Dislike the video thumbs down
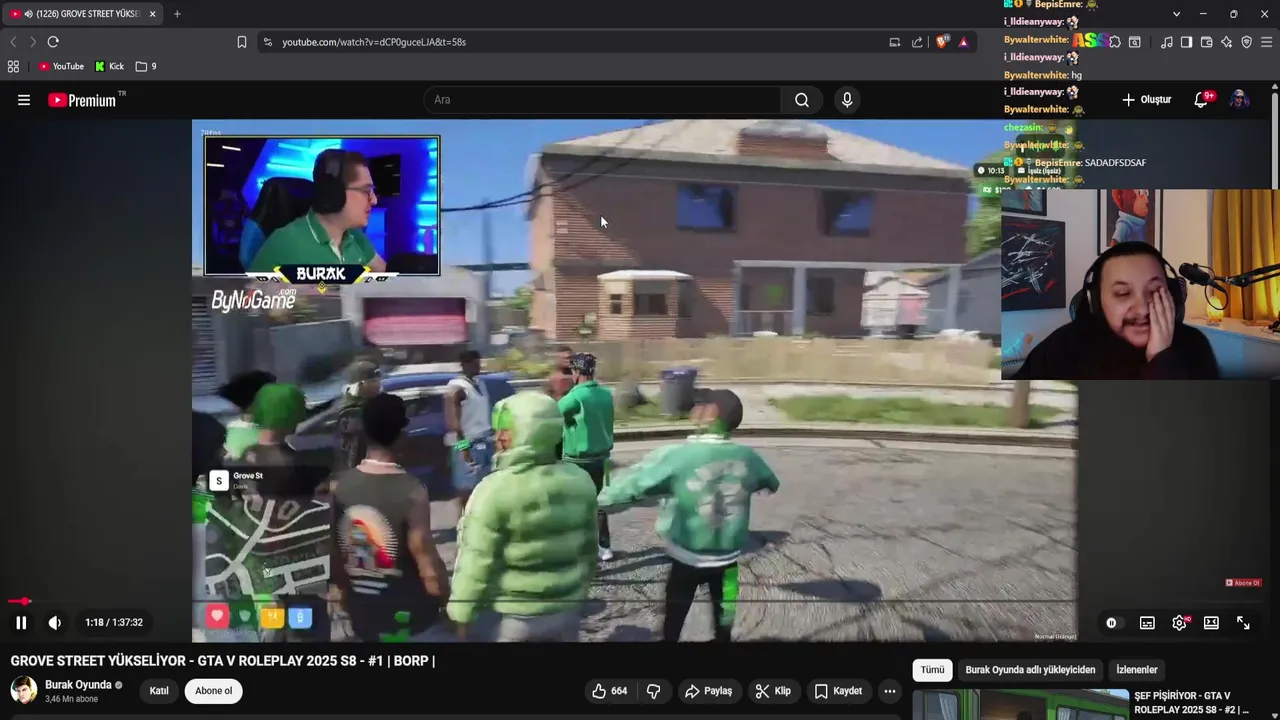 tap(654, 691)
